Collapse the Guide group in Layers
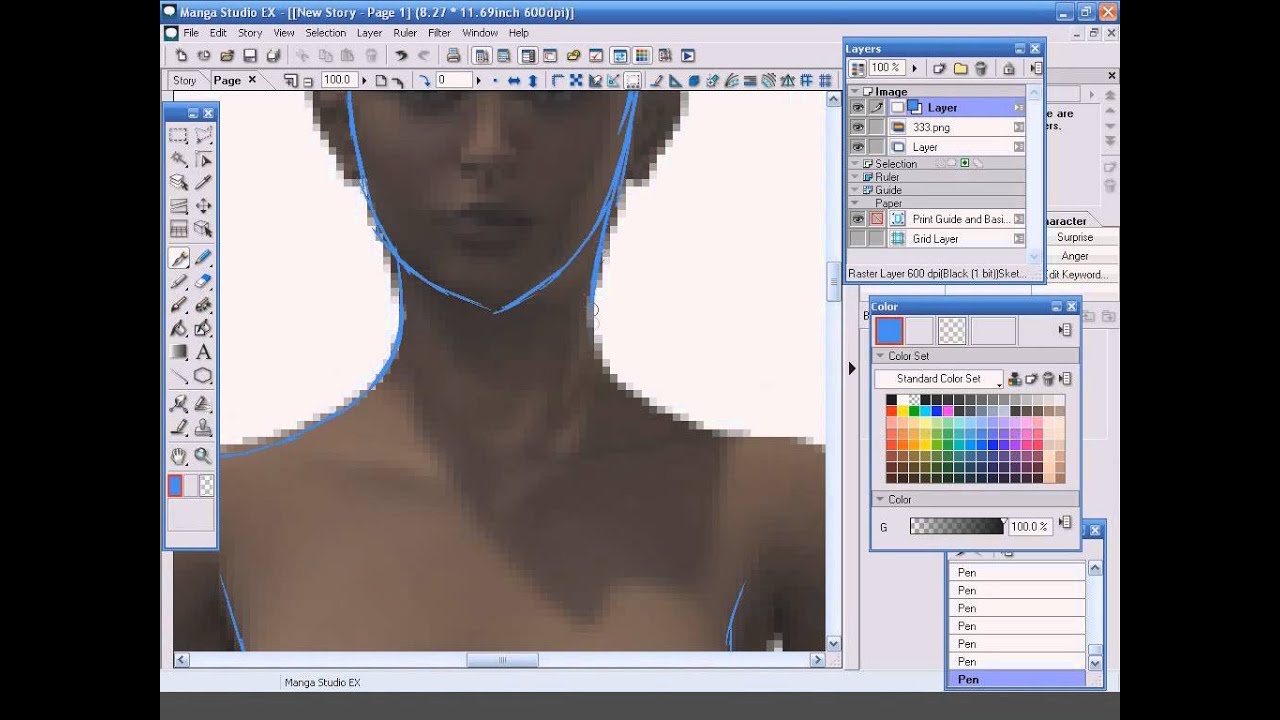This screenshot has width=1280, height=720. [x=855, y=190]
